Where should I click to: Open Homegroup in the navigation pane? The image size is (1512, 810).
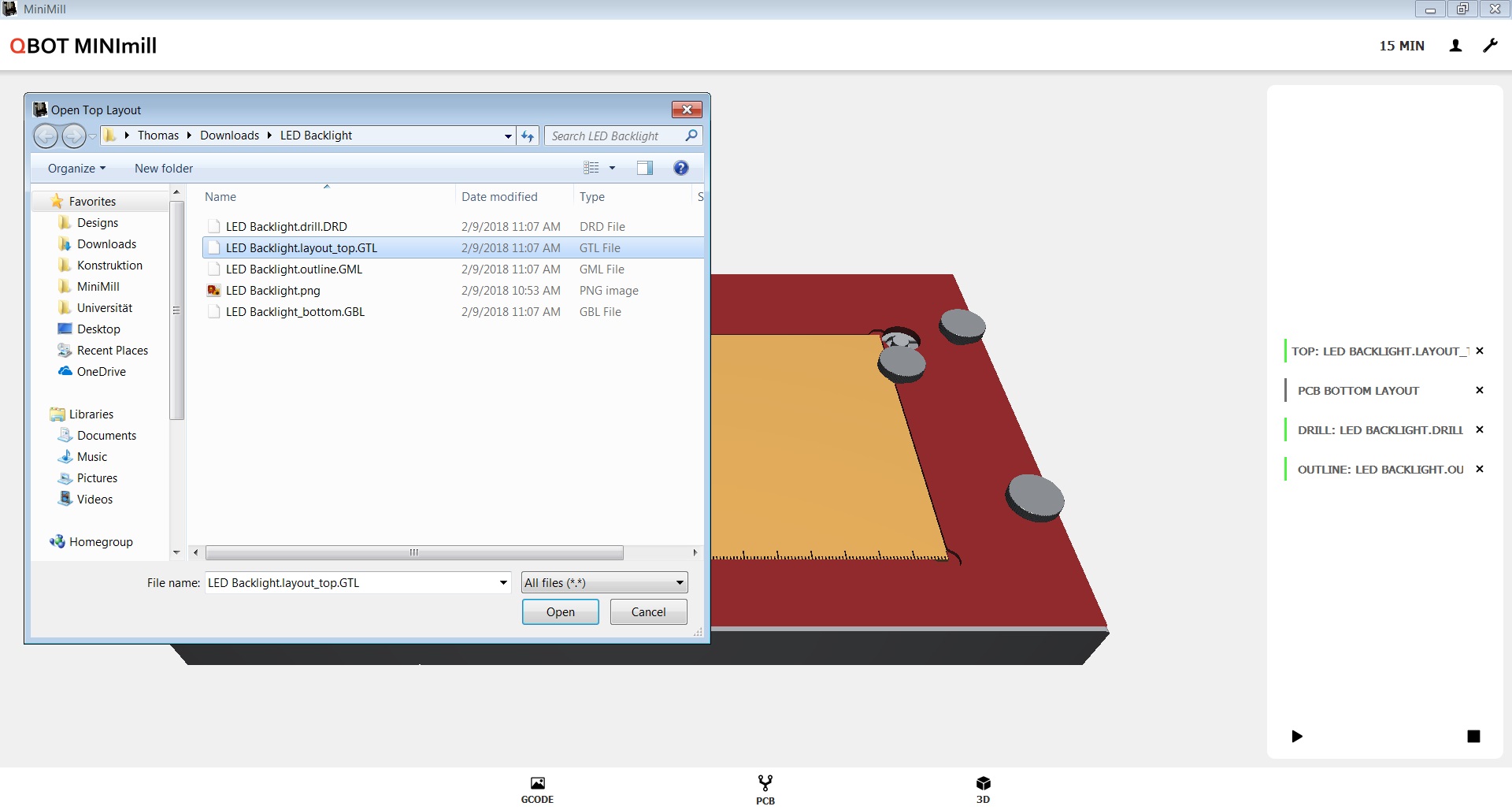(101, 542)
